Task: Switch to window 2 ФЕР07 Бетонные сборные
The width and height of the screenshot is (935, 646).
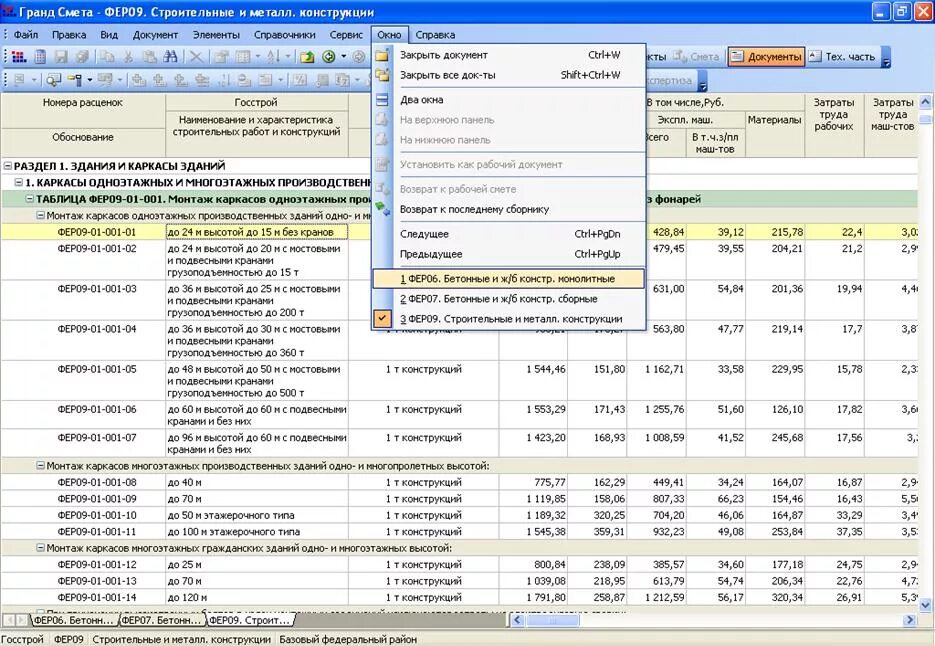Action: pyautogui.click(x=509, y=299)
